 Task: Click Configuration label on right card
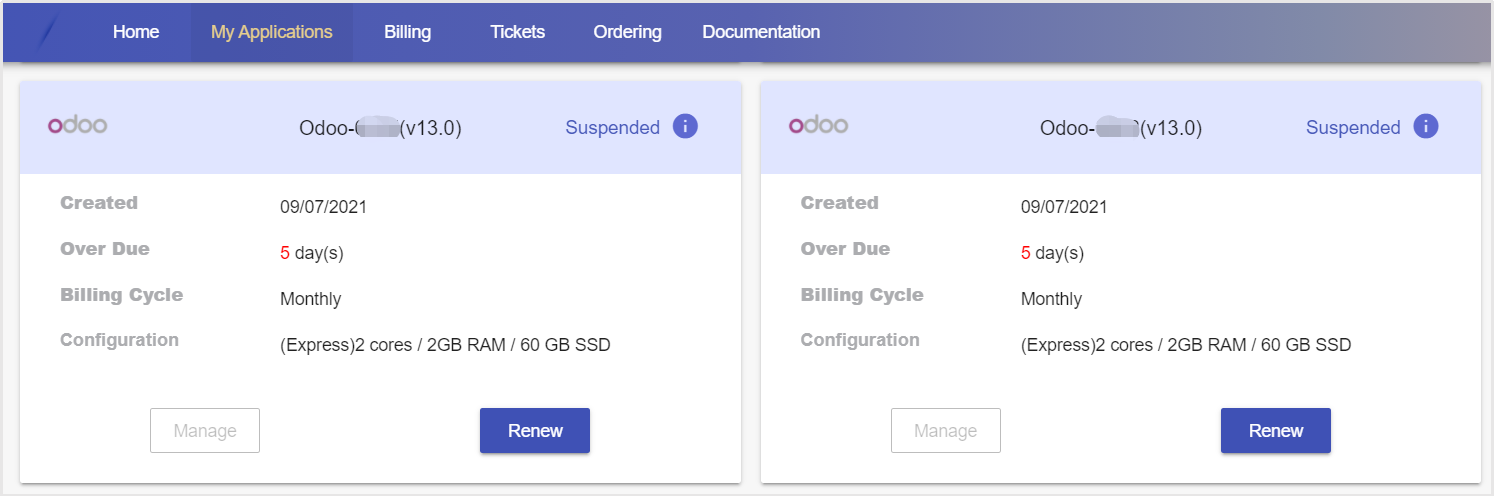pos(860,340)
